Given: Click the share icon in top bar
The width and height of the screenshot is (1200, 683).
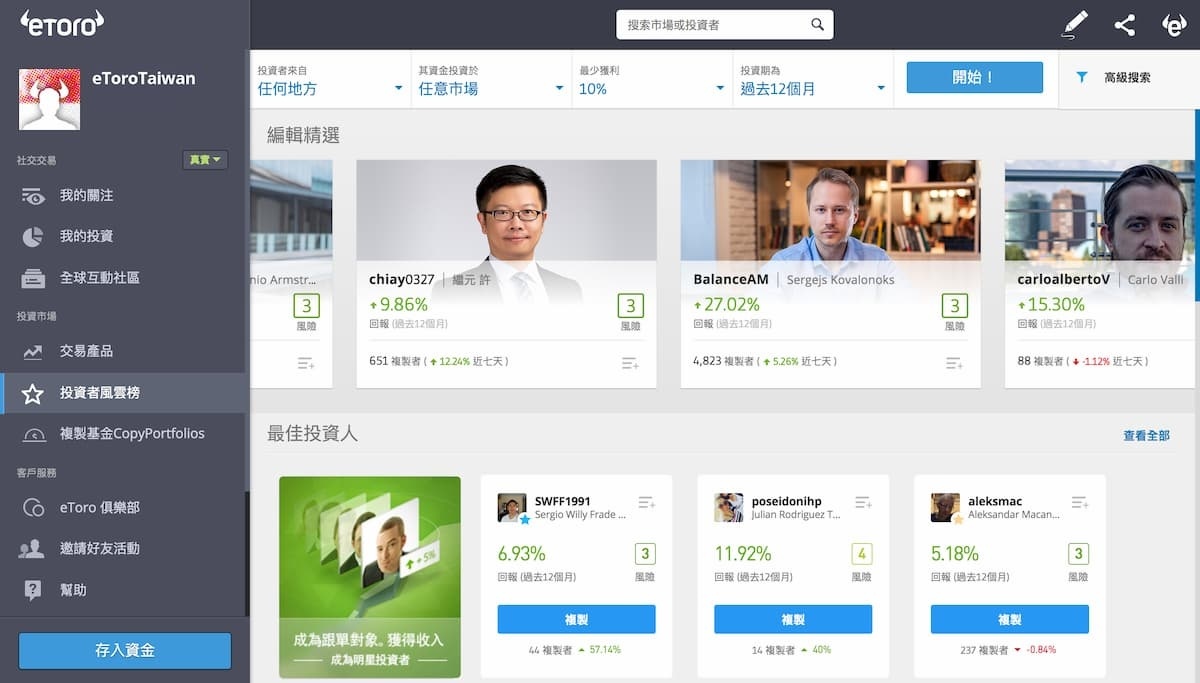Looking at the screenshot, I should point(1125,25).
